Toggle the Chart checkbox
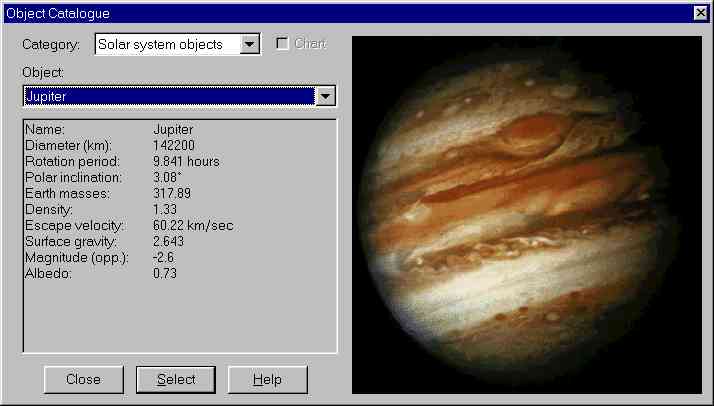This screenshot has width=714, height=406. [x=283, y=44]
